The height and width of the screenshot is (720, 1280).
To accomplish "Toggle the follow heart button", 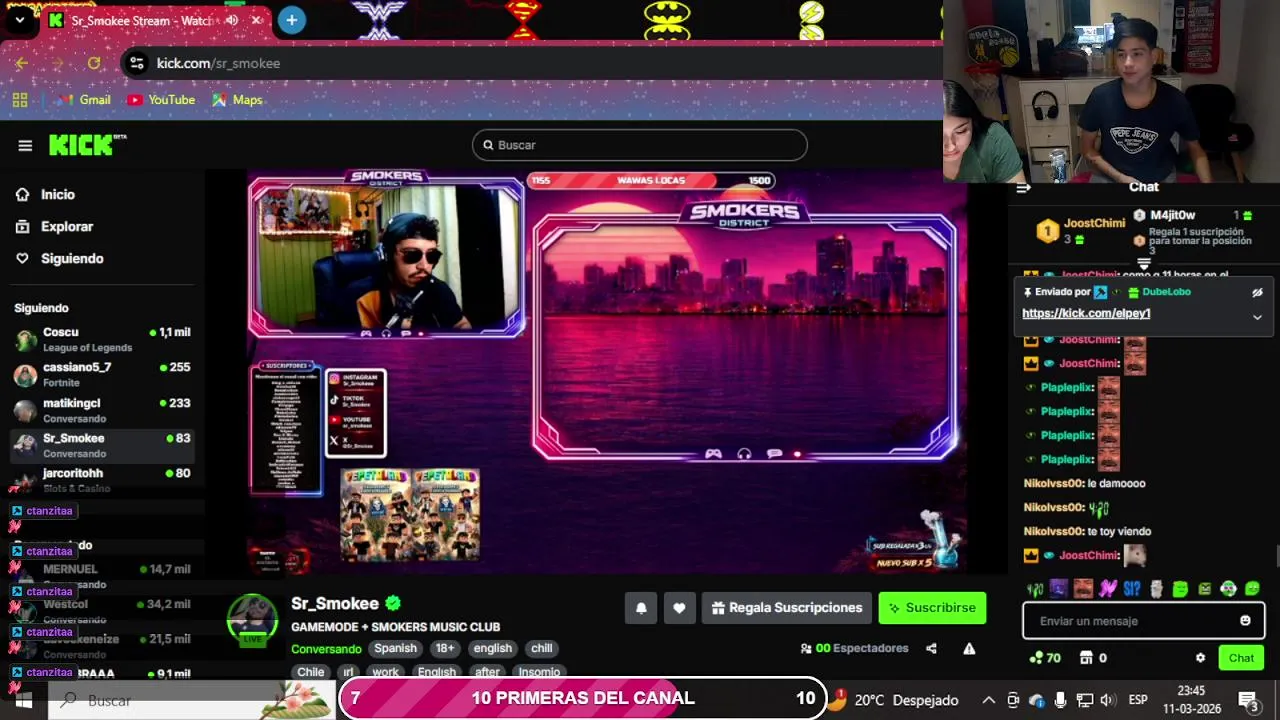I will [679, 608].
